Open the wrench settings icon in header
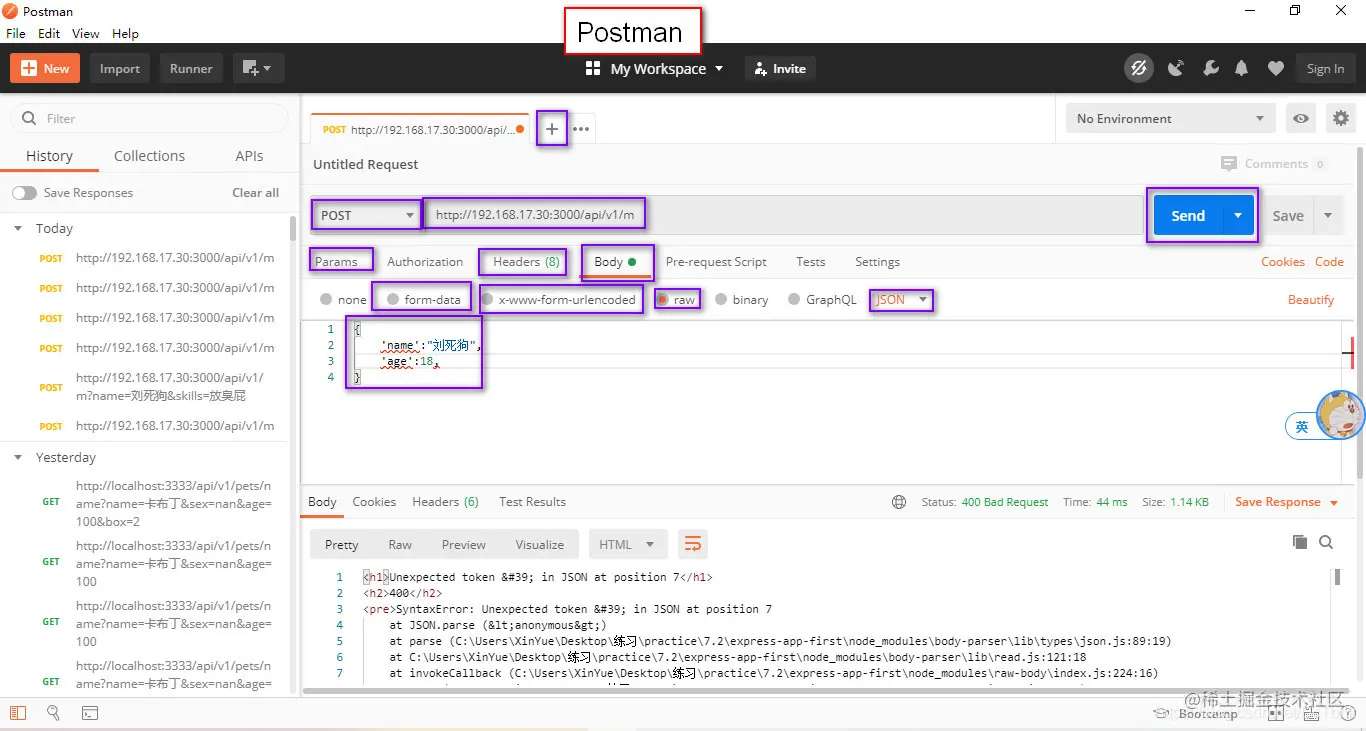Viewport: 1366px width, 731px height. pyautogui.click(x=1210, y=68)
